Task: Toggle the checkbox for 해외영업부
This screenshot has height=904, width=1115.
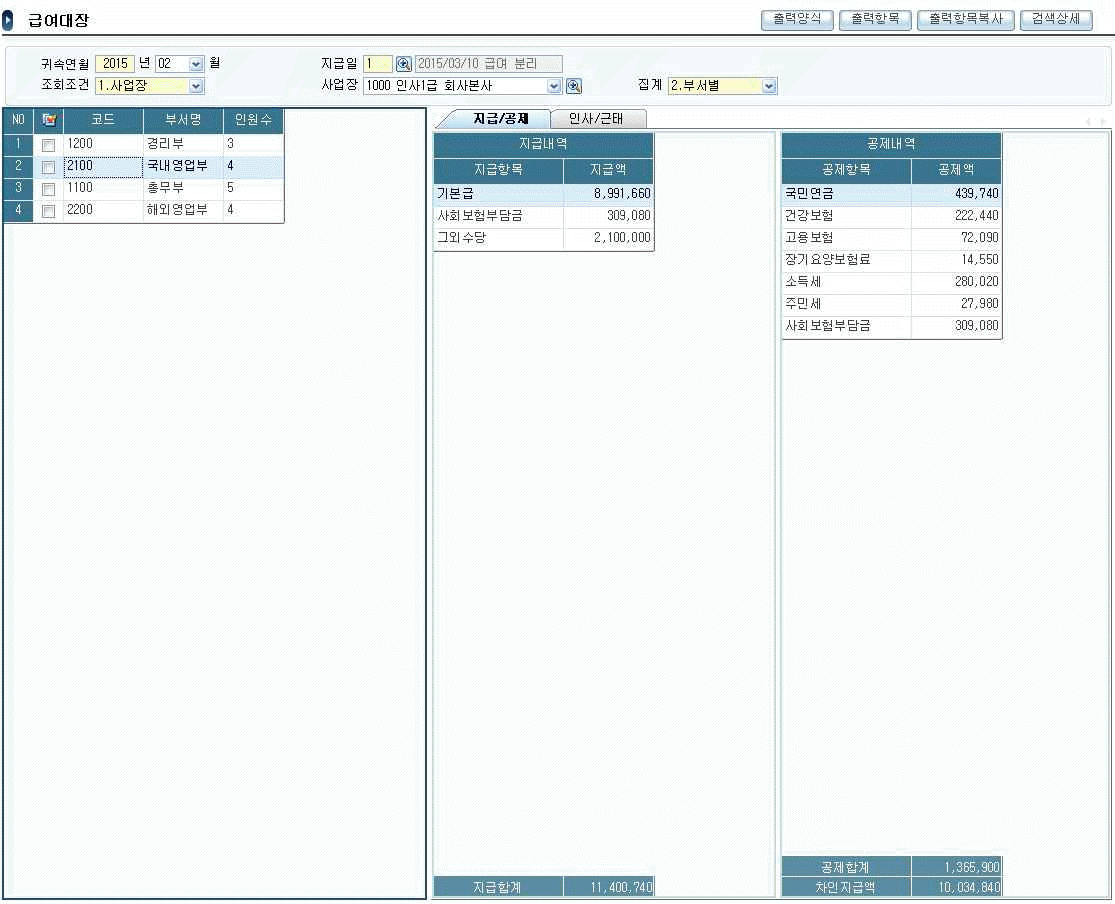Action: (48, 211)
